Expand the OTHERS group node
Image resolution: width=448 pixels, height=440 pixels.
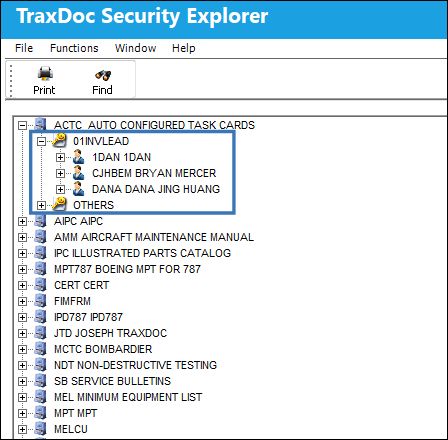tap(41, 205)
